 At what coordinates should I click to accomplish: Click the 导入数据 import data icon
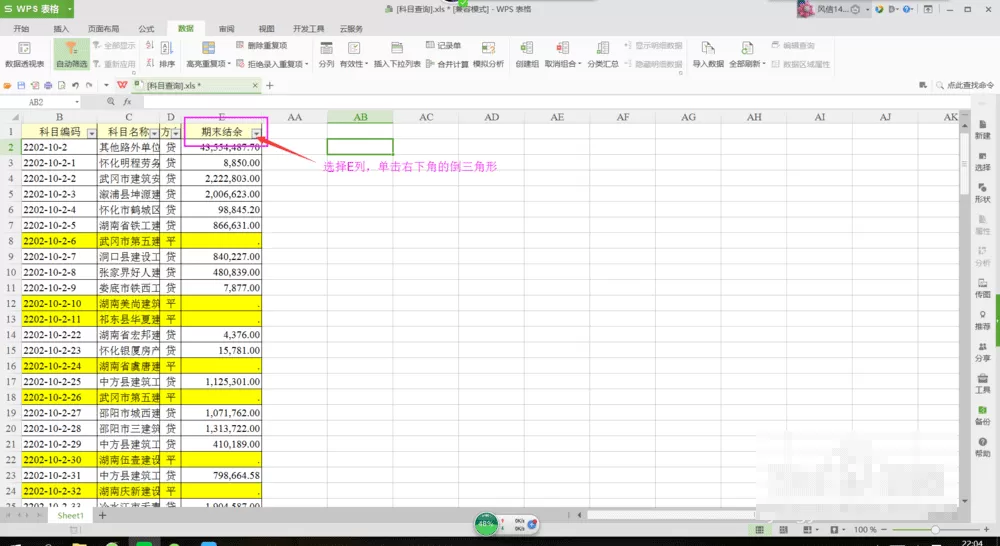coord(708,55)
